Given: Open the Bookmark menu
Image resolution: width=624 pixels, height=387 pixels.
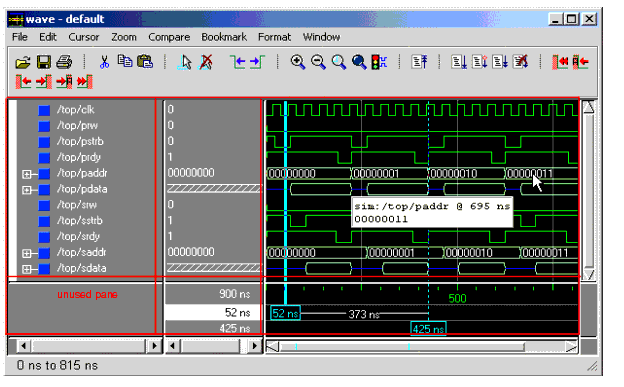Looking at the screenshot, I should click(x=224, y=37).
